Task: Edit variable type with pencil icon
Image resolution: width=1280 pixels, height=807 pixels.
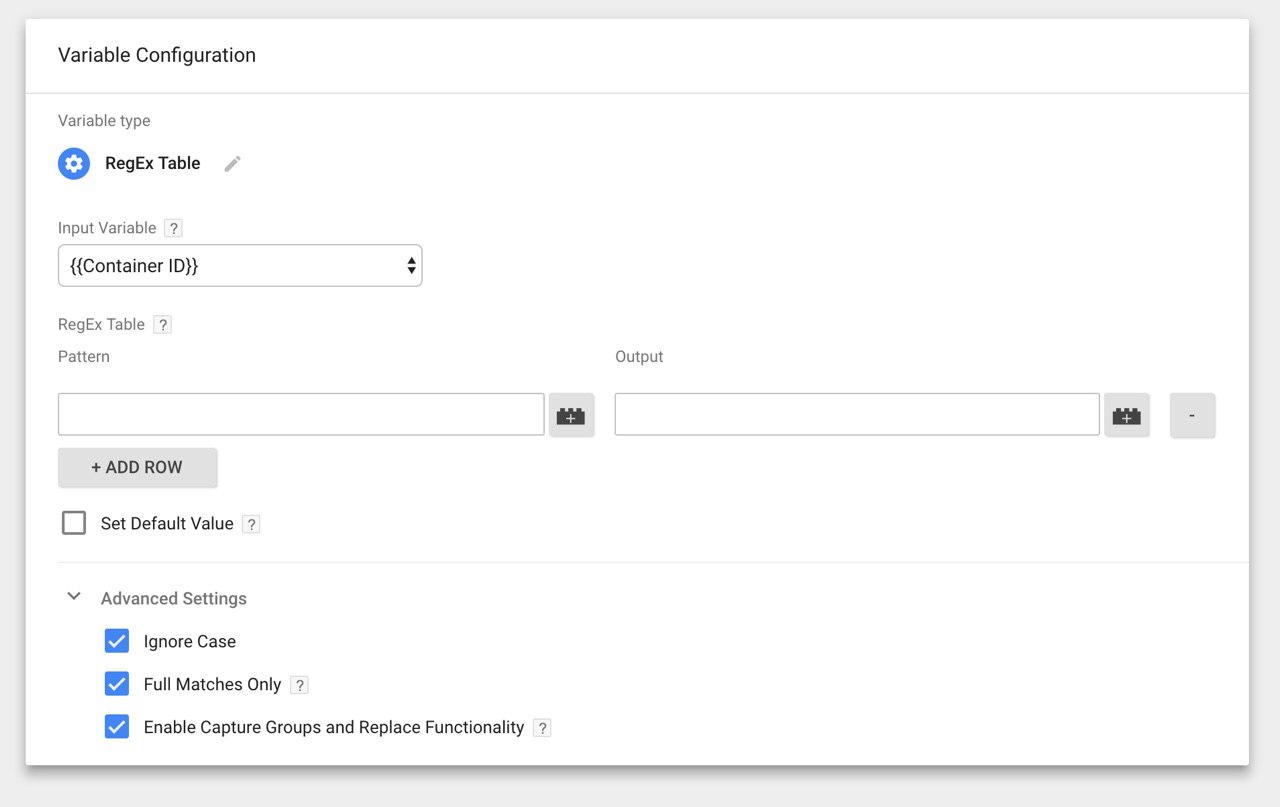Action: [x=233, y=164]
